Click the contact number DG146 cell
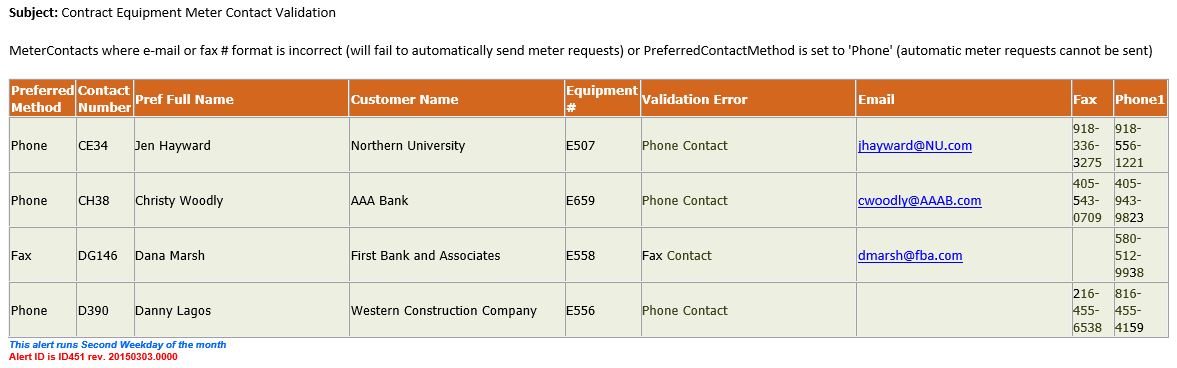 [104, 255]
